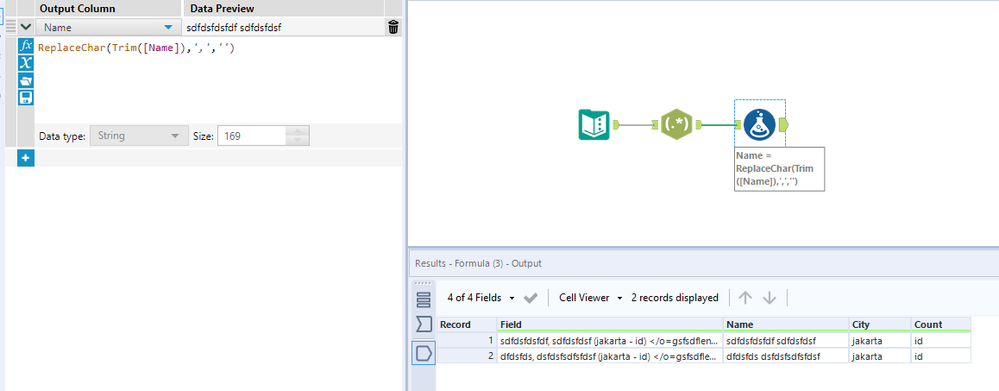
Task: Click the City column header
Action: pos(879,324)
